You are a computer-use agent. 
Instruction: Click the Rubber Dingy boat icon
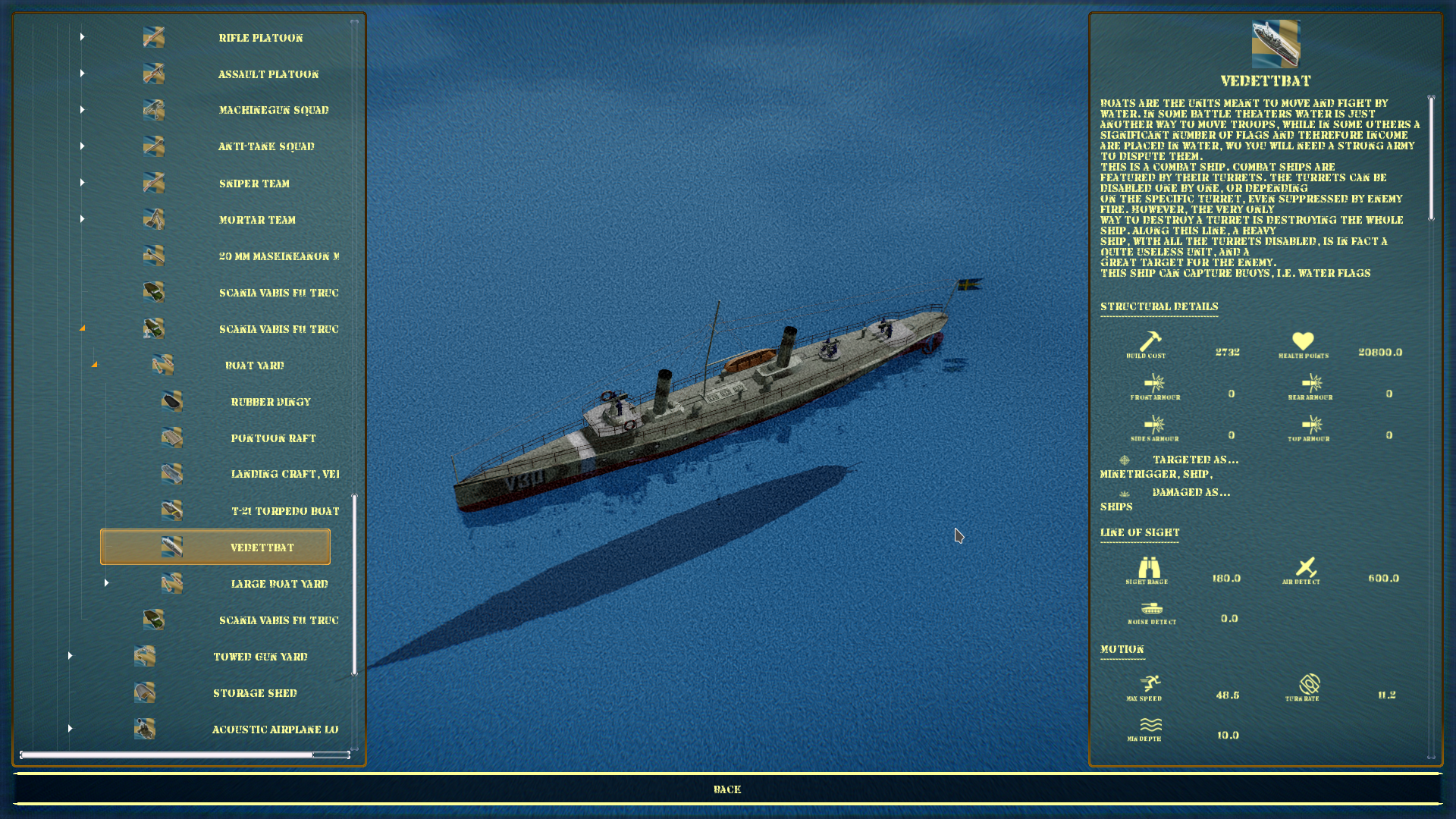pos(172,401)
